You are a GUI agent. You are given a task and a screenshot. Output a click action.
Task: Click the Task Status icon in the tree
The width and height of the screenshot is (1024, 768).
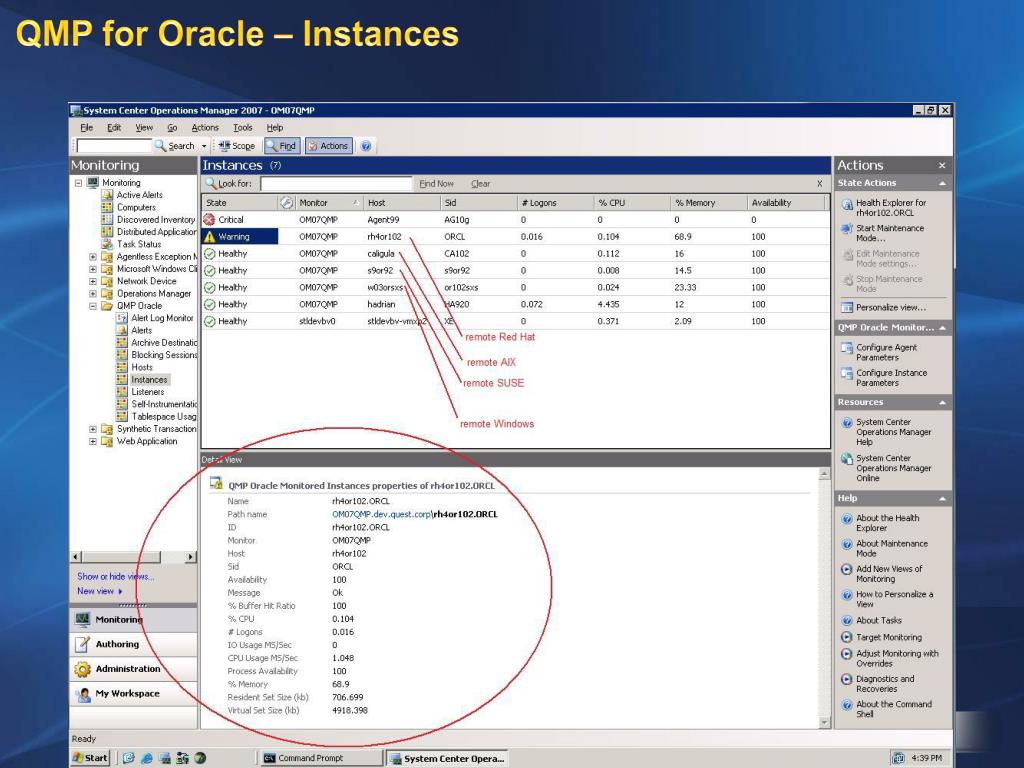107,244
